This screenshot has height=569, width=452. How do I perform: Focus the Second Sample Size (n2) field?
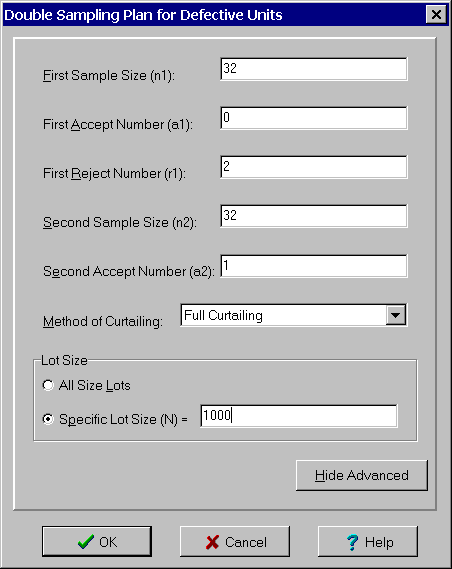[314, 216]
